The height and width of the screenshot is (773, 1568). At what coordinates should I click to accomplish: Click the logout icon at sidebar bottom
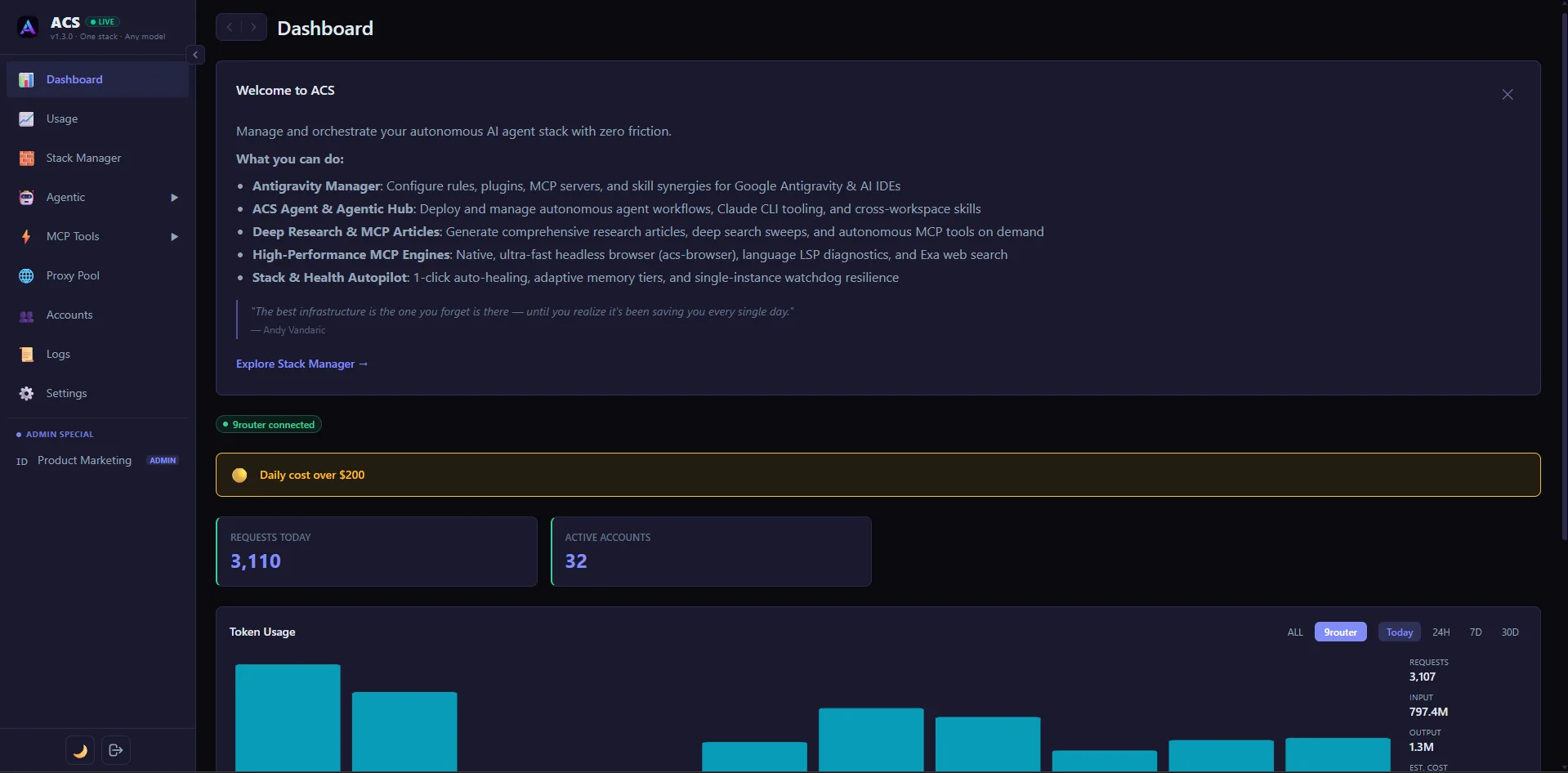click(116, 750)
